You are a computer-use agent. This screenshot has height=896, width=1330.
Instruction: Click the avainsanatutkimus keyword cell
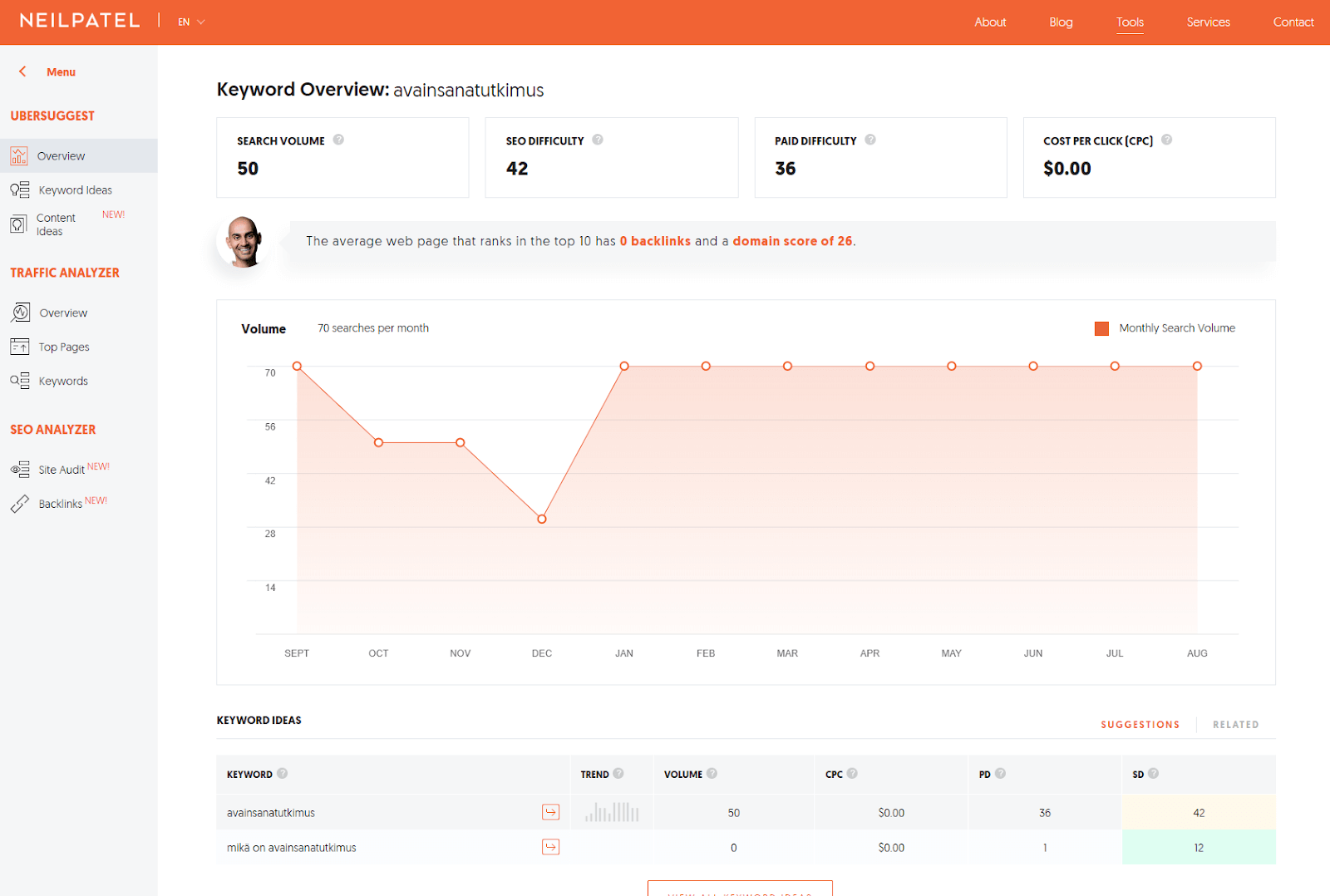pyautogui.click(x=271, y=813)
